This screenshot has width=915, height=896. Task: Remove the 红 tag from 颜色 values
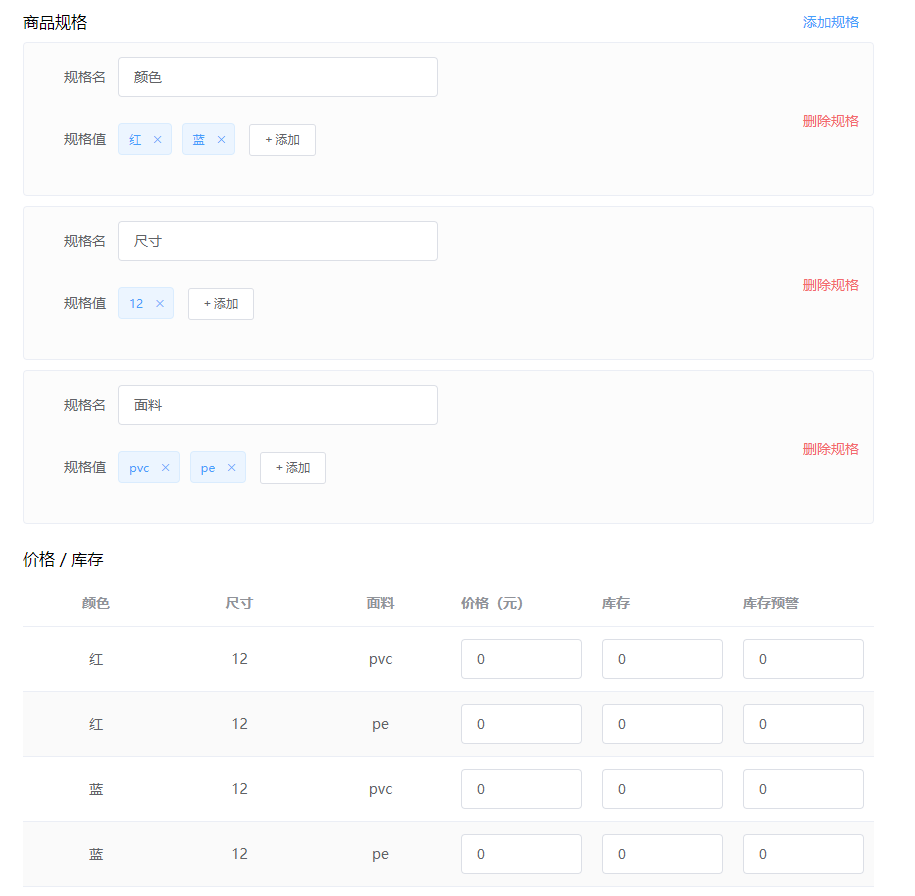[156, 139]
